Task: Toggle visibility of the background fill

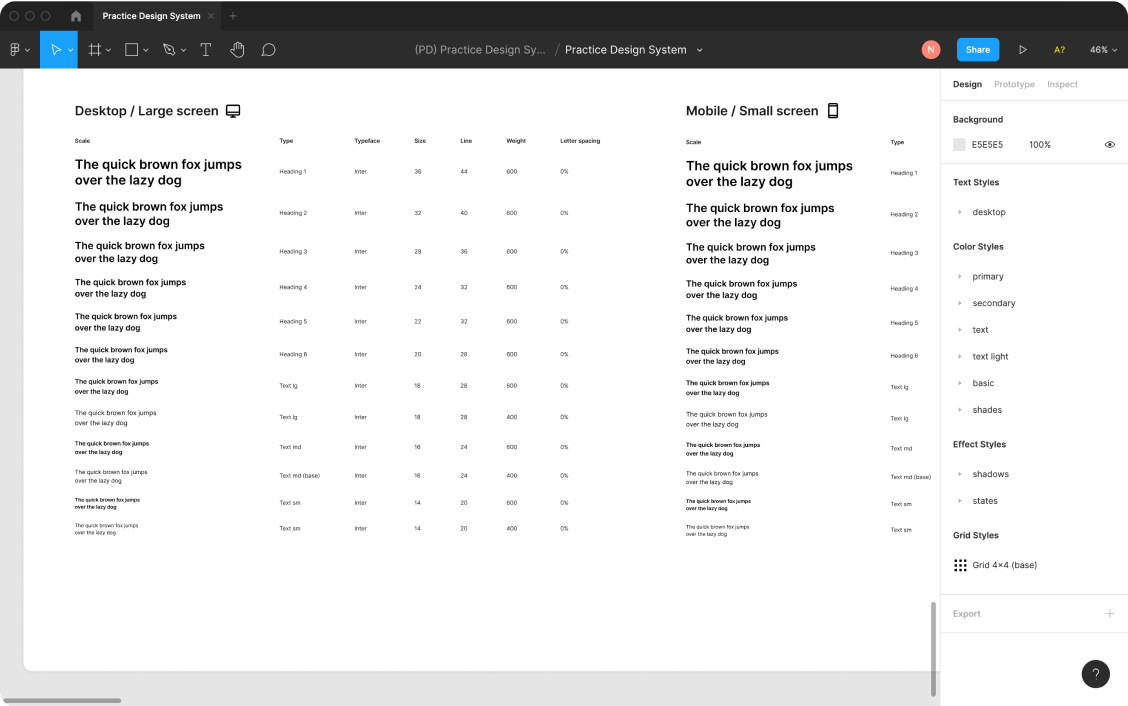Action: click(1109, 144)
